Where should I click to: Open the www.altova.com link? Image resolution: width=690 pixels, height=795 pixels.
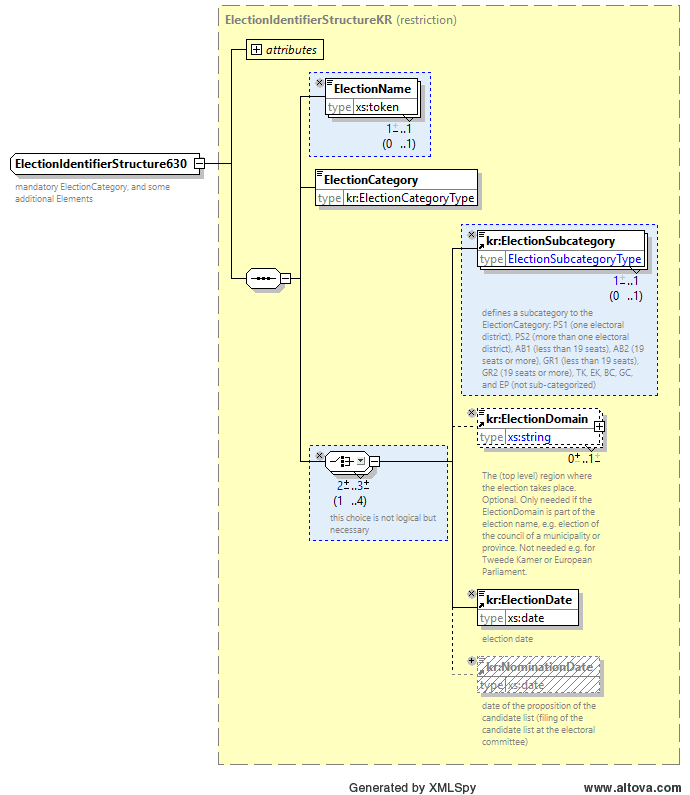632,787
